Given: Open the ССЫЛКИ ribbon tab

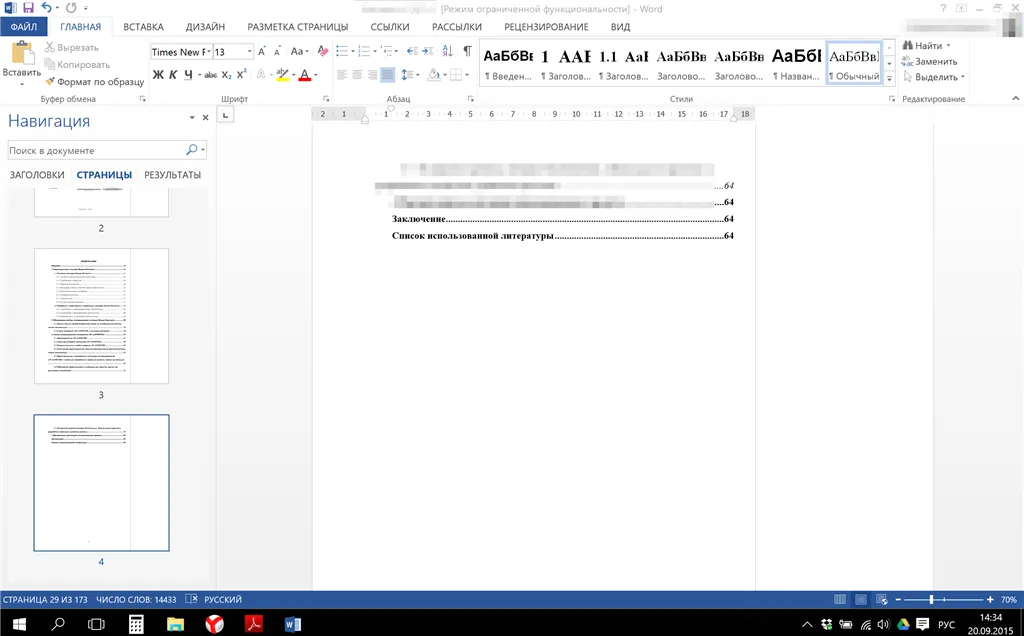Looking at the screenshot, I should (390, 27).
